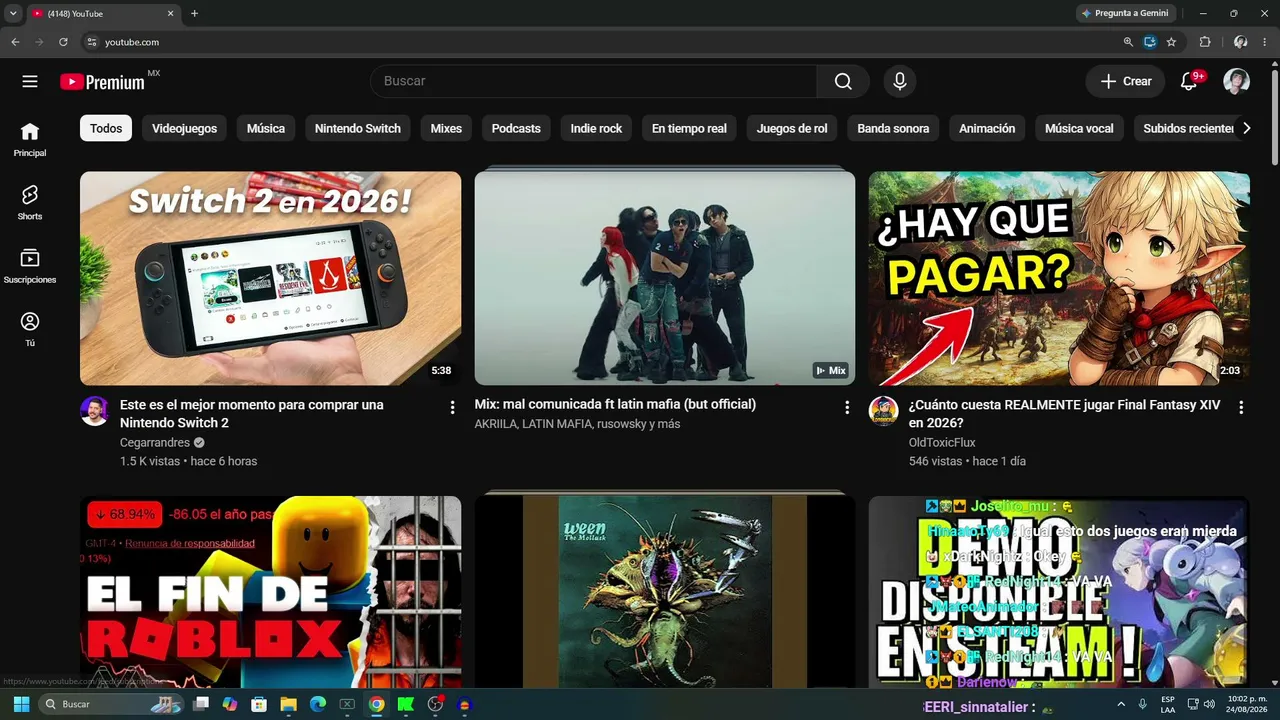Screen dimensions: 1280x720
Task: Show more category chips with the arrow
Action: pyautogui.click(x=1246, y=128)
